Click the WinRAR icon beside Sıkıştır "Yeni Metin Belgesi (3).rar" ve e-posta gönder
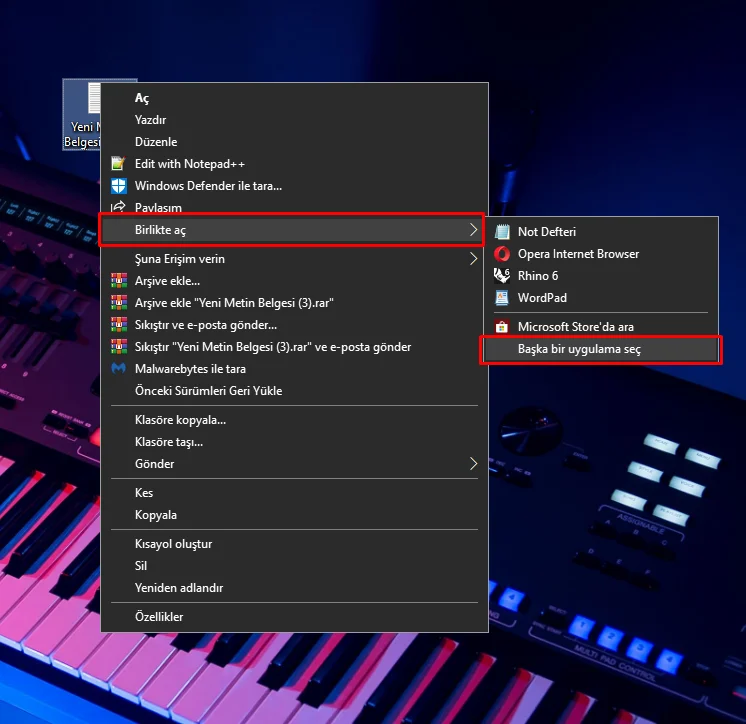 click(x=119, y=346)
